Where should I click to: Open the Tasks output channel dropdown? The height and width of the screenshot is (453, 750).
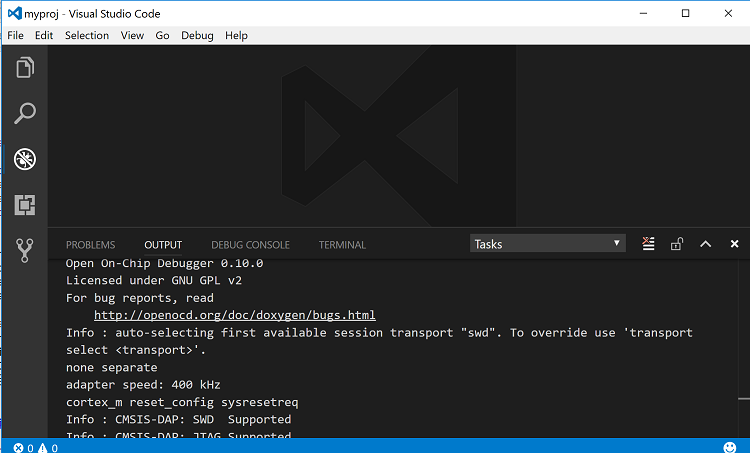(x=547, y=244)
